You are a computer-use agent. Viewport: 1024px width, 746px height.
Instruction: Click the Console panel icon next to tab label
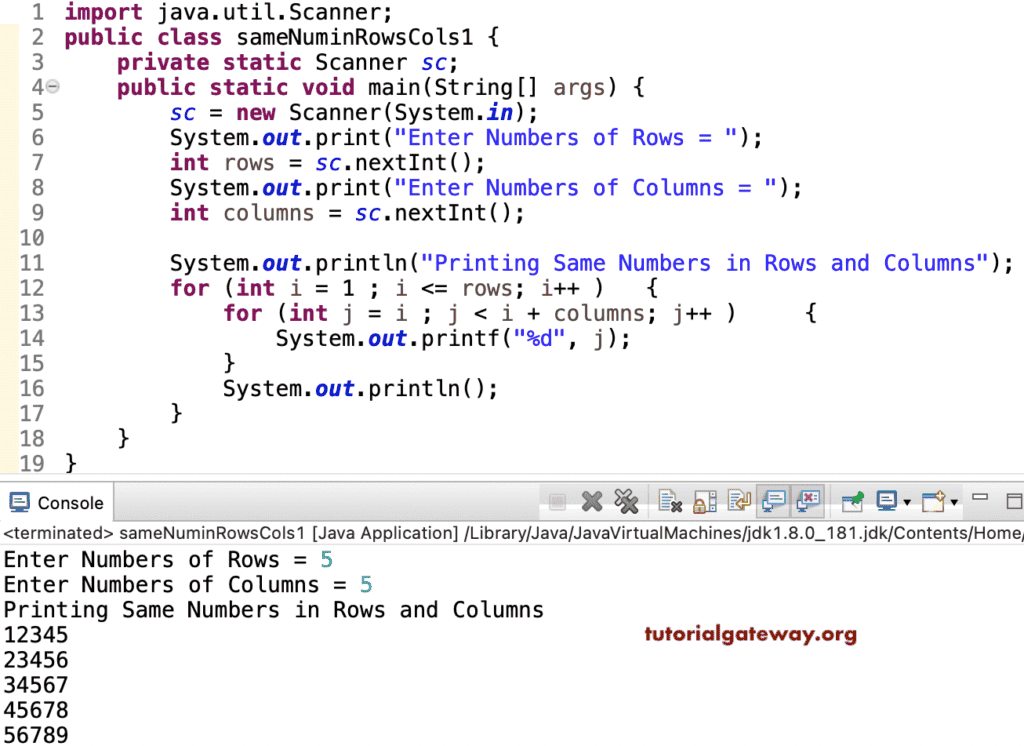pos(18,502)
